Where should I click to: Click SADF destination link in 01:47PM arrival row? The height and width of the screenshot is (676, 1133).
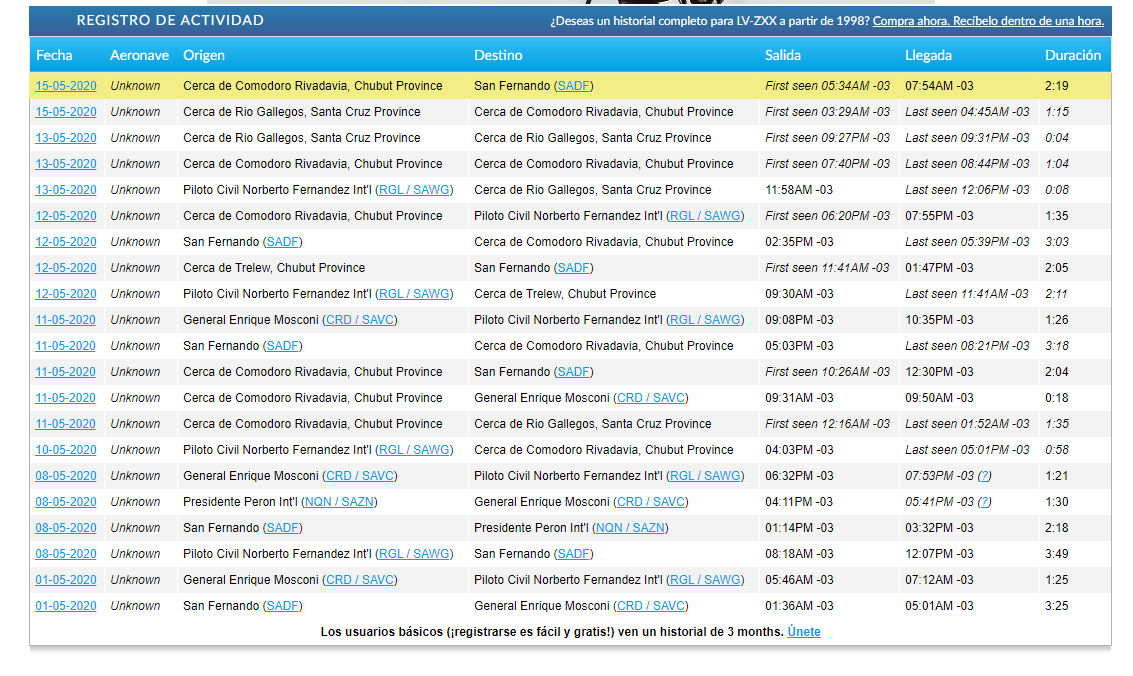tap(574, 268)
